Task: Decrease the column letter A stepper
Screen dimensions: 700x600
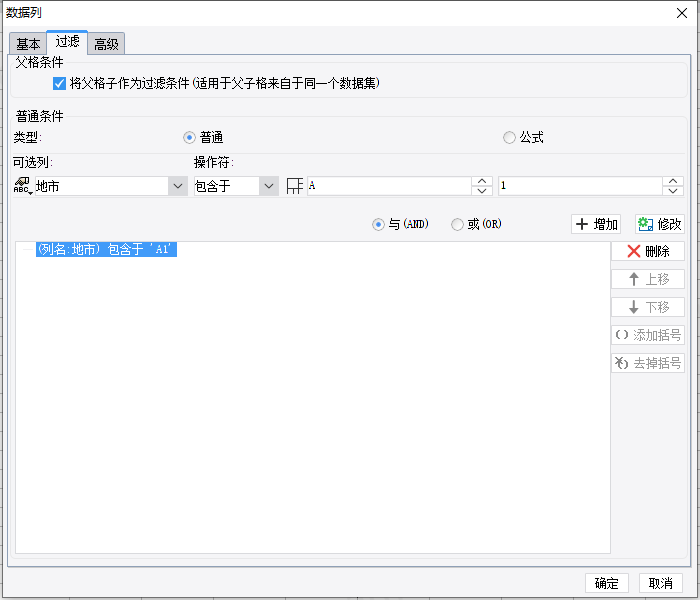Action: pyautogui.click(x=482, y=191)
